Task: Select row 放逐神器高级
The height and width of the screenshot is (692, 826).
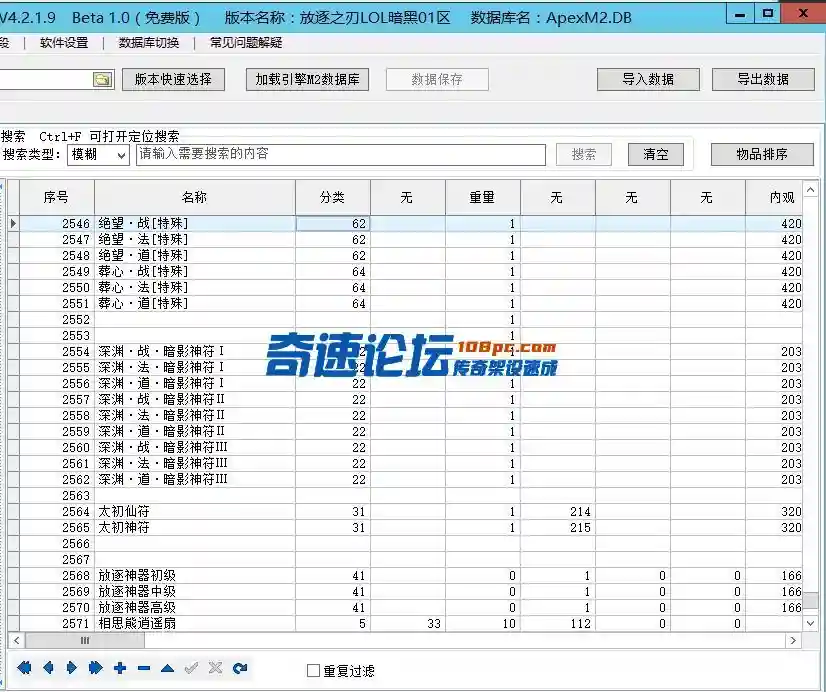Action: (x=406, y=607)
